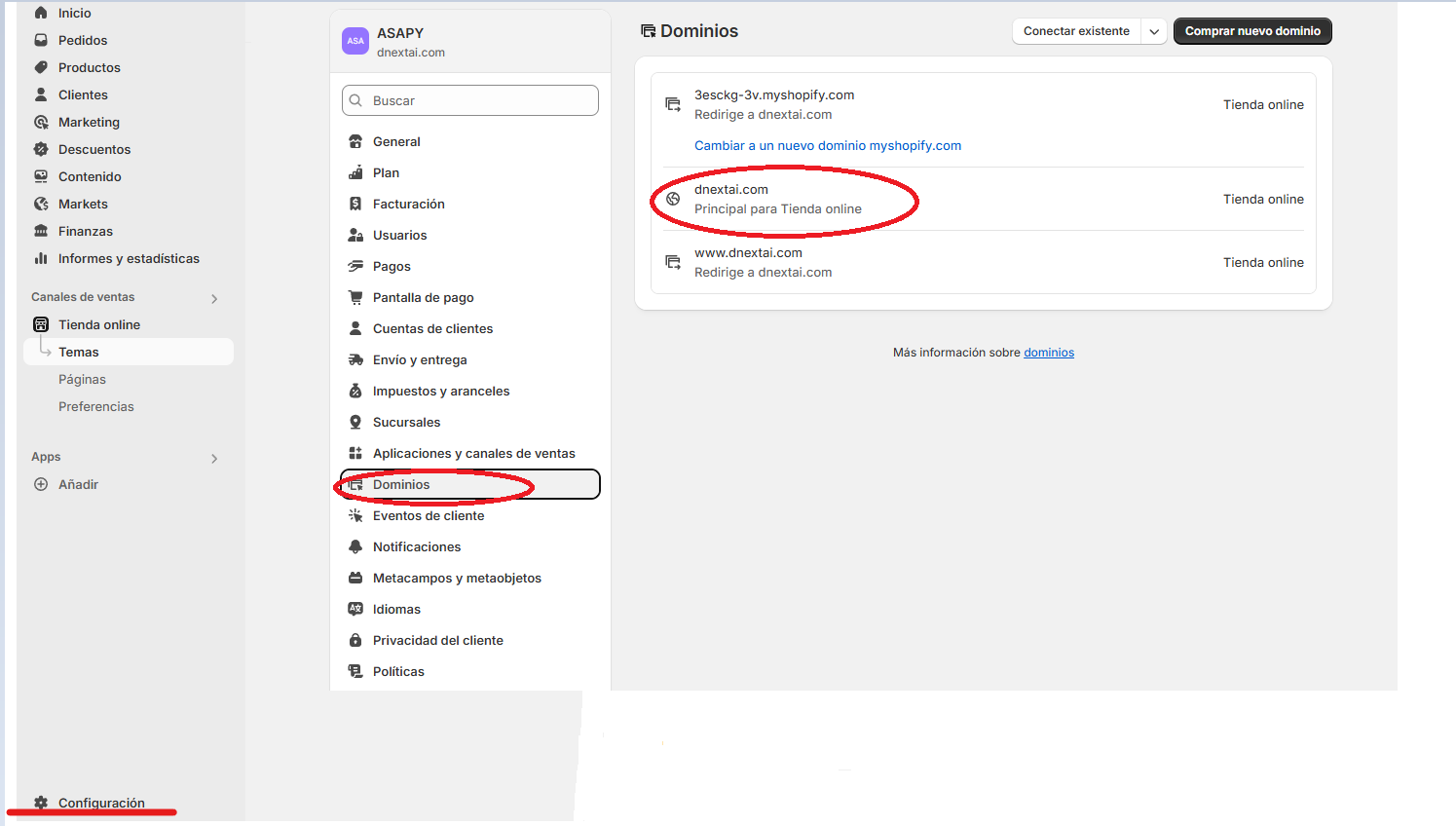Select the Dominios settings item
1456x826 pixels.
click(x=470, y=484)
